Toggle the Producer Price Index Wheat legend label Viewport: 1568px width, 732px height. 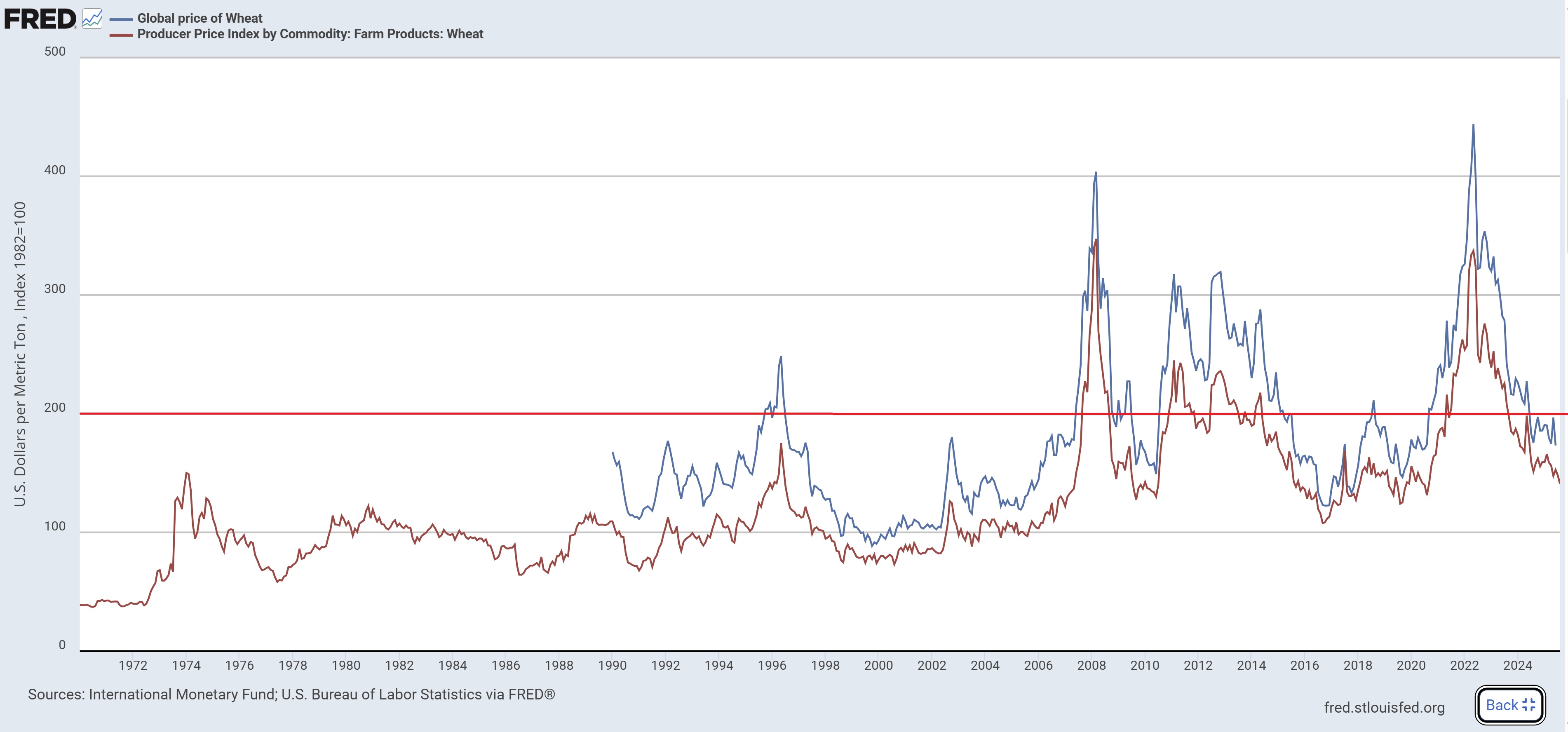(310, 34)
